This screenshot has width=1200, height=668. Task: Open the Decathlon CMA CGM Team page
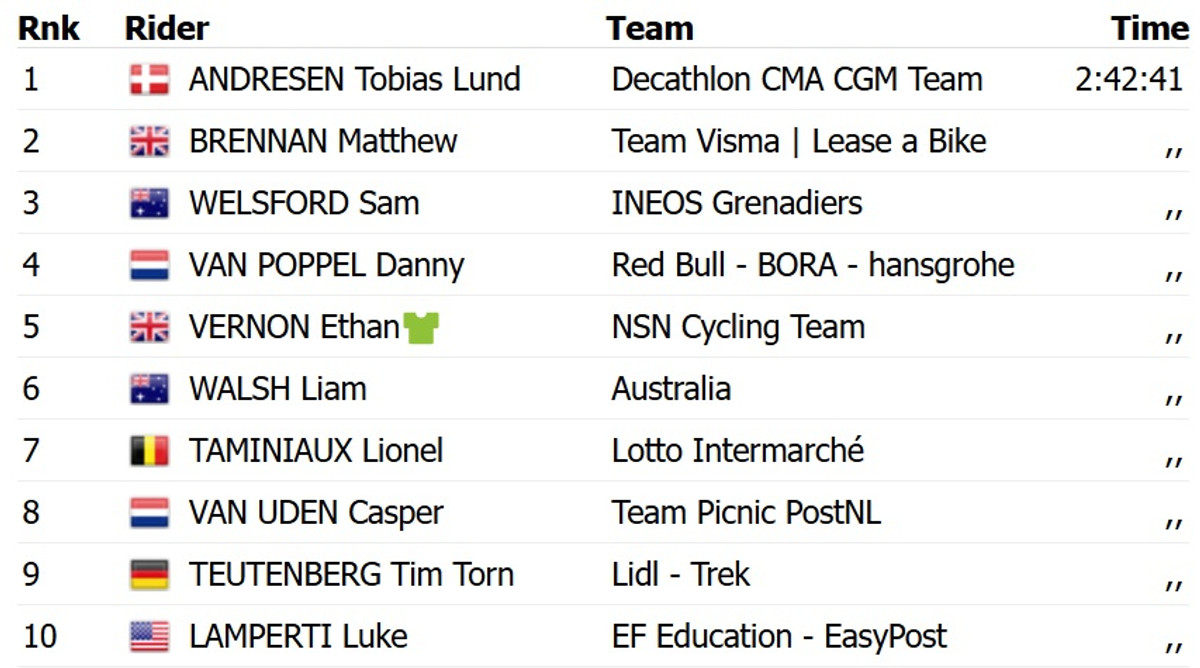tap(797, 80)
